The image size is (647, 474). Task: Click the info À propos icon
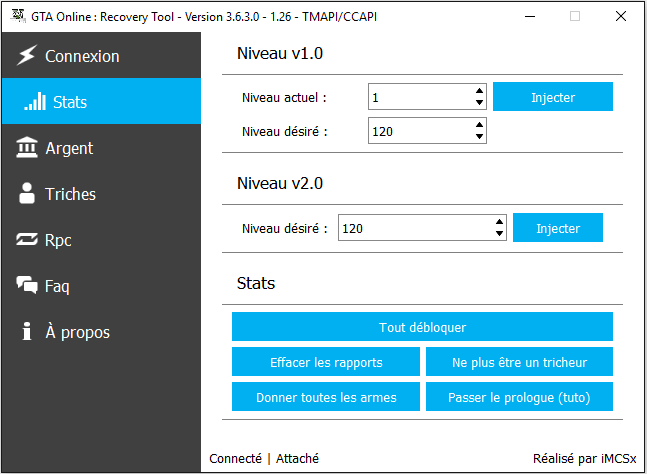(27, 331)
